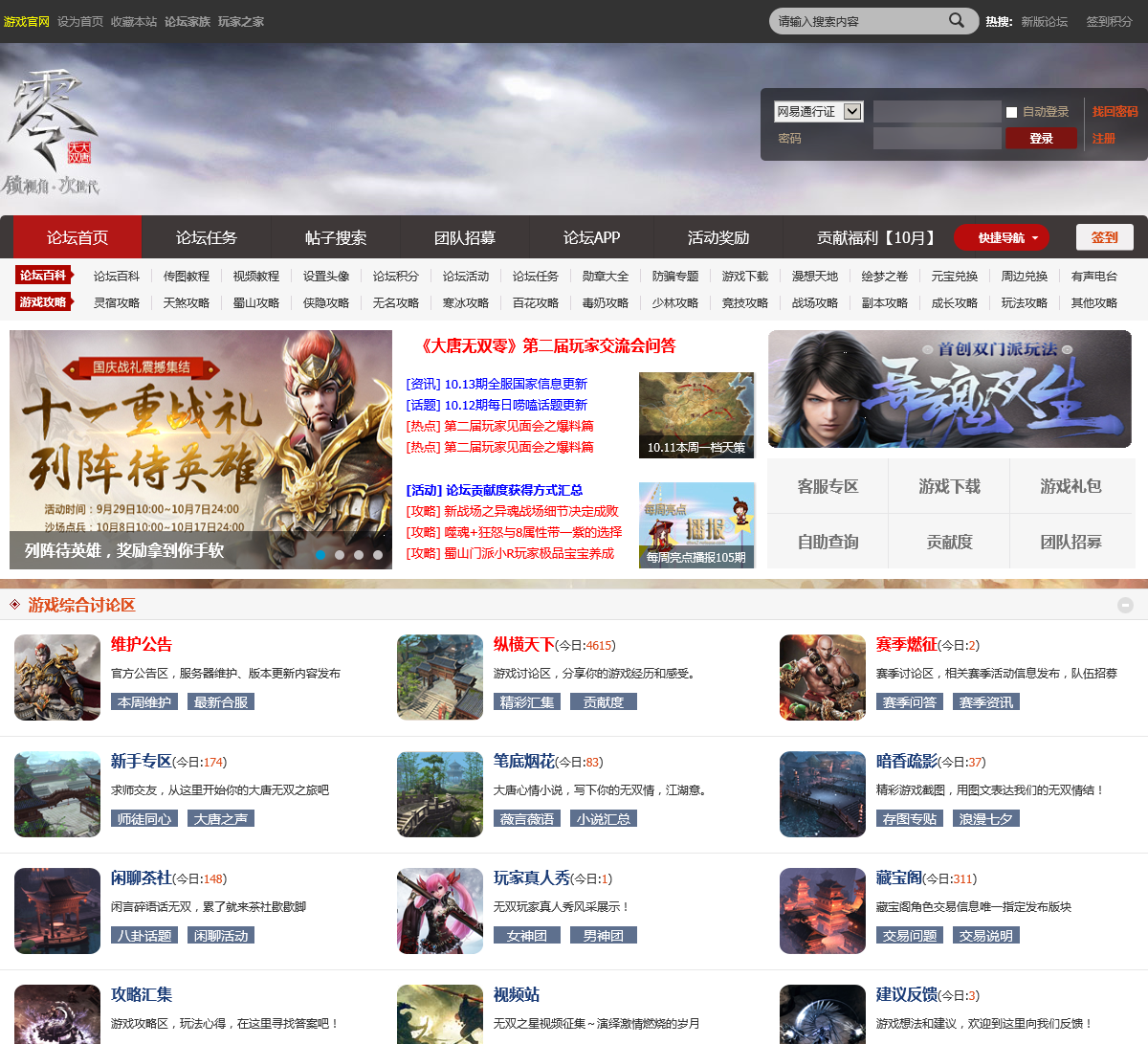Select the fourth carousel dot
The image size is (1148, 1044).
click(378, 555)
